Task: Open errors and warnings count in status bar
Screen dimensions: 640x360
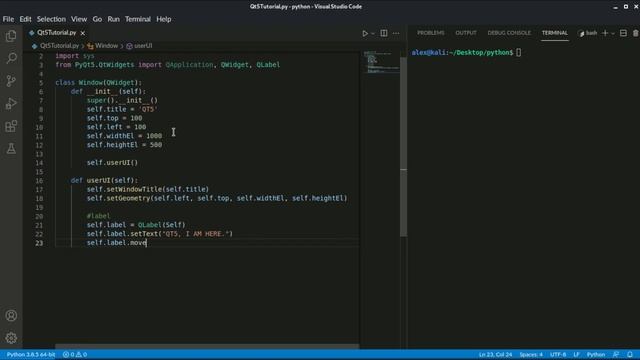Action: [x=75, y=354]
